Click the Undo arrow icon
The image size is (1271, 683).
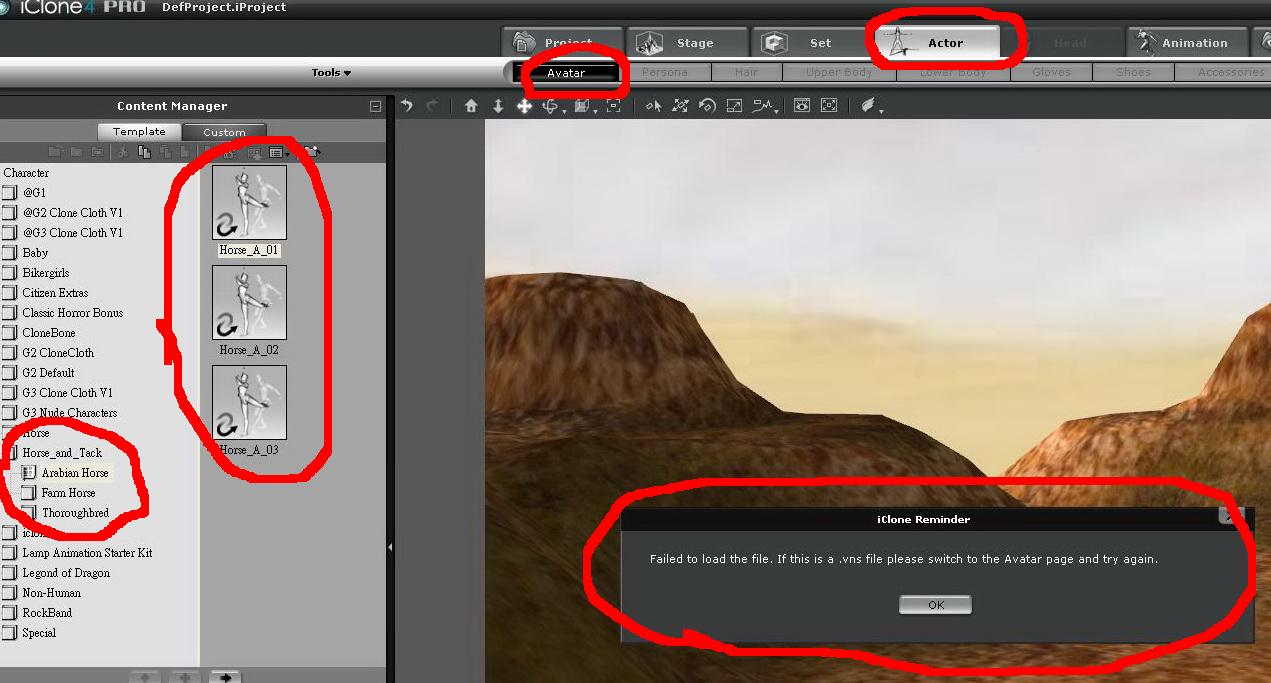pos(406,106)
